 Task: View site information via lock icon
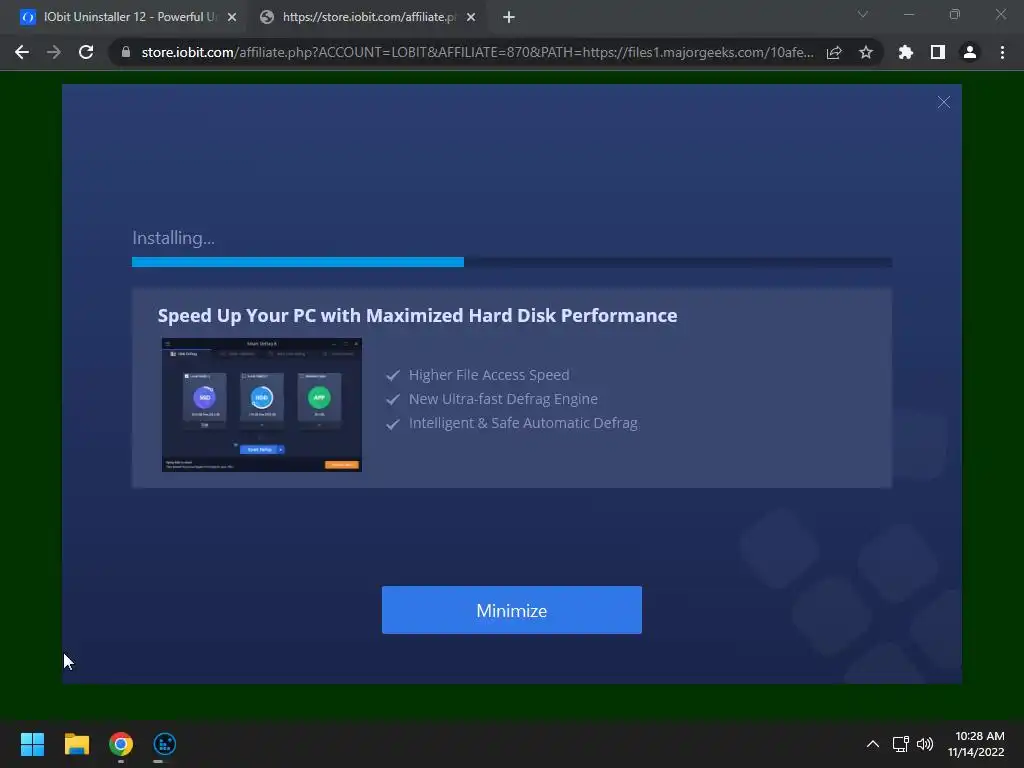pyautogui.click(x=126, y=52)
